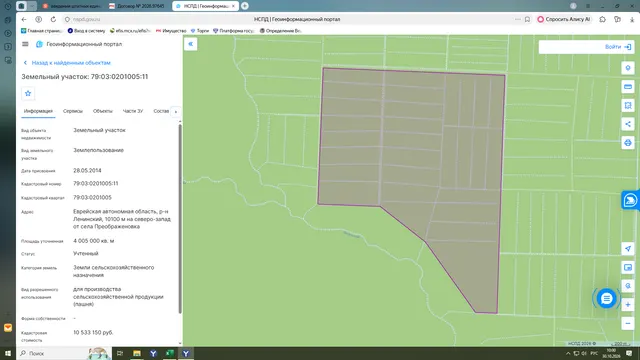Reload the page with refresh icon
Viewport: 640px width, 360px height.
(53, 19)
